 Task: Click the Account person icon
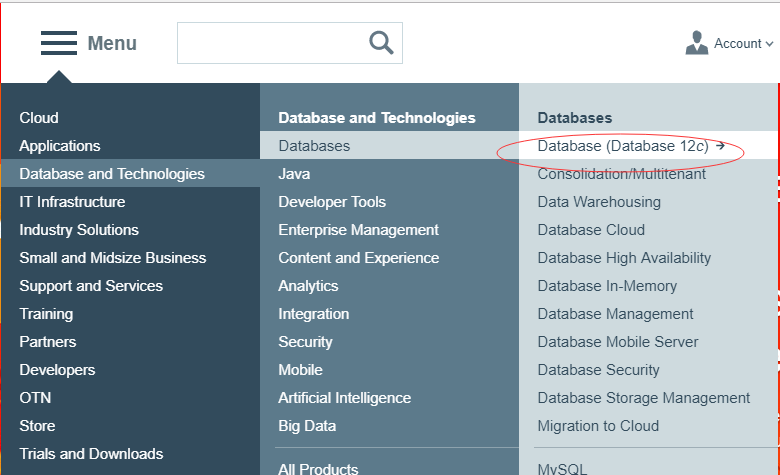696,43
